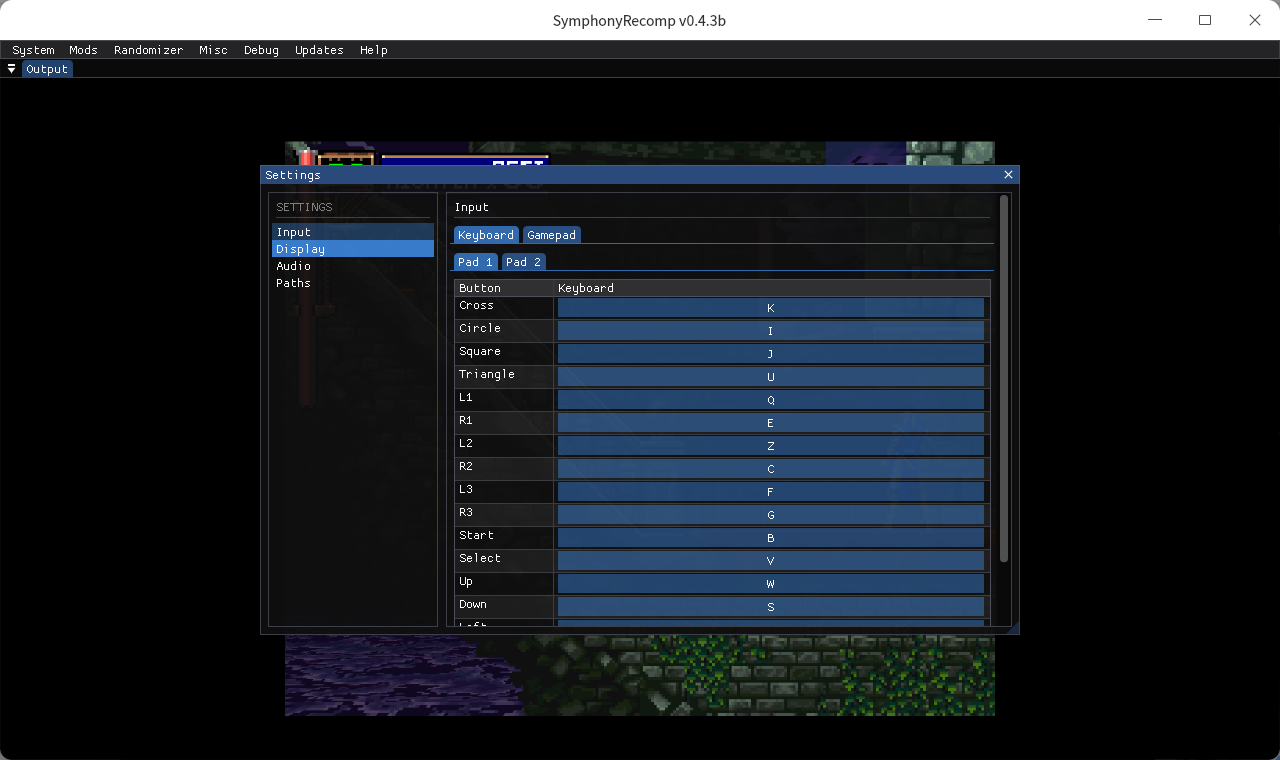
Task: Rebind the L1 key Q
Action: 771,400
